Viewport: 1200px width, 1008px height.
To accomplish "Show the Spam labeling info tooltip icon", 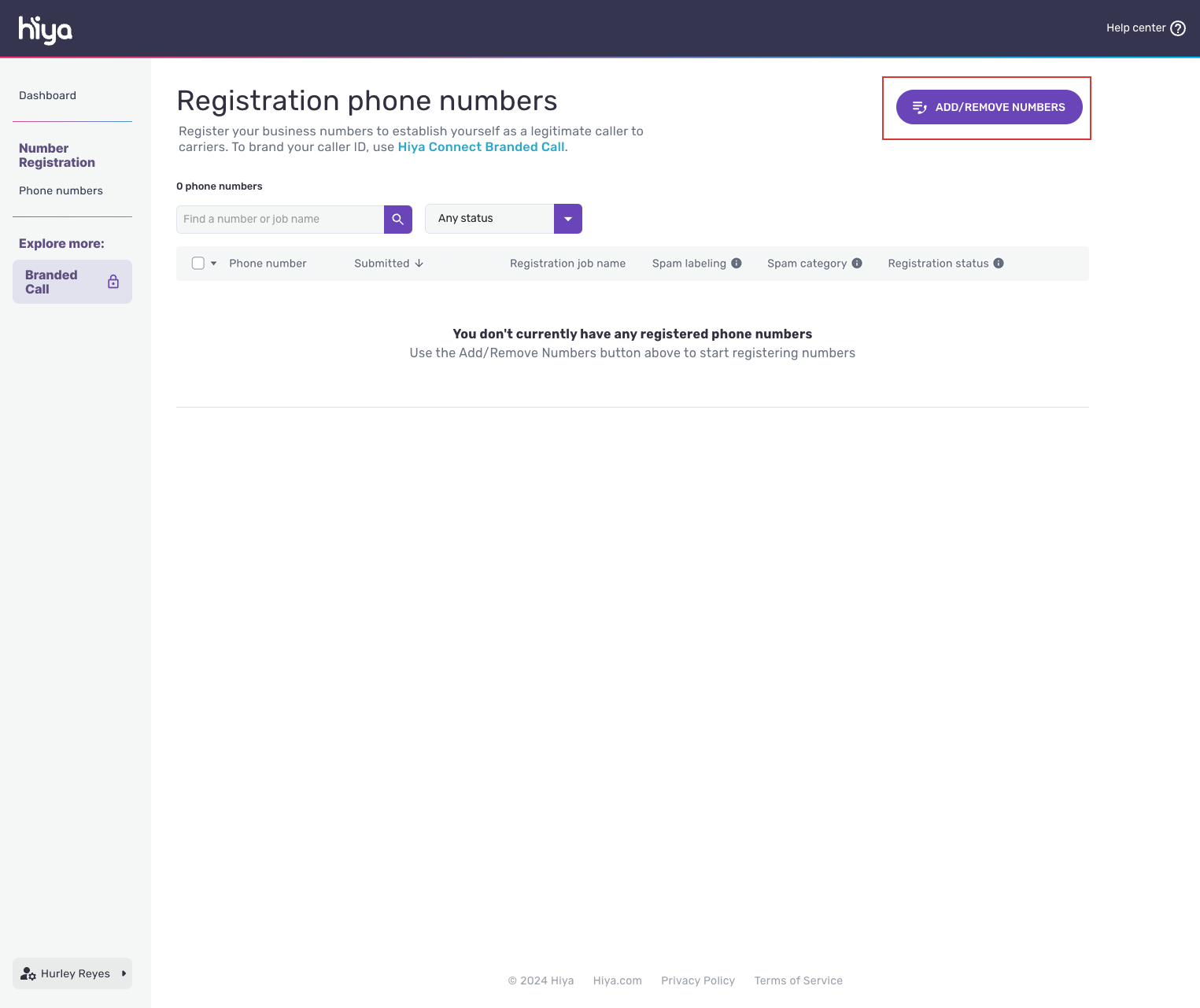I will pyautogui.click(x=737, y=263).
